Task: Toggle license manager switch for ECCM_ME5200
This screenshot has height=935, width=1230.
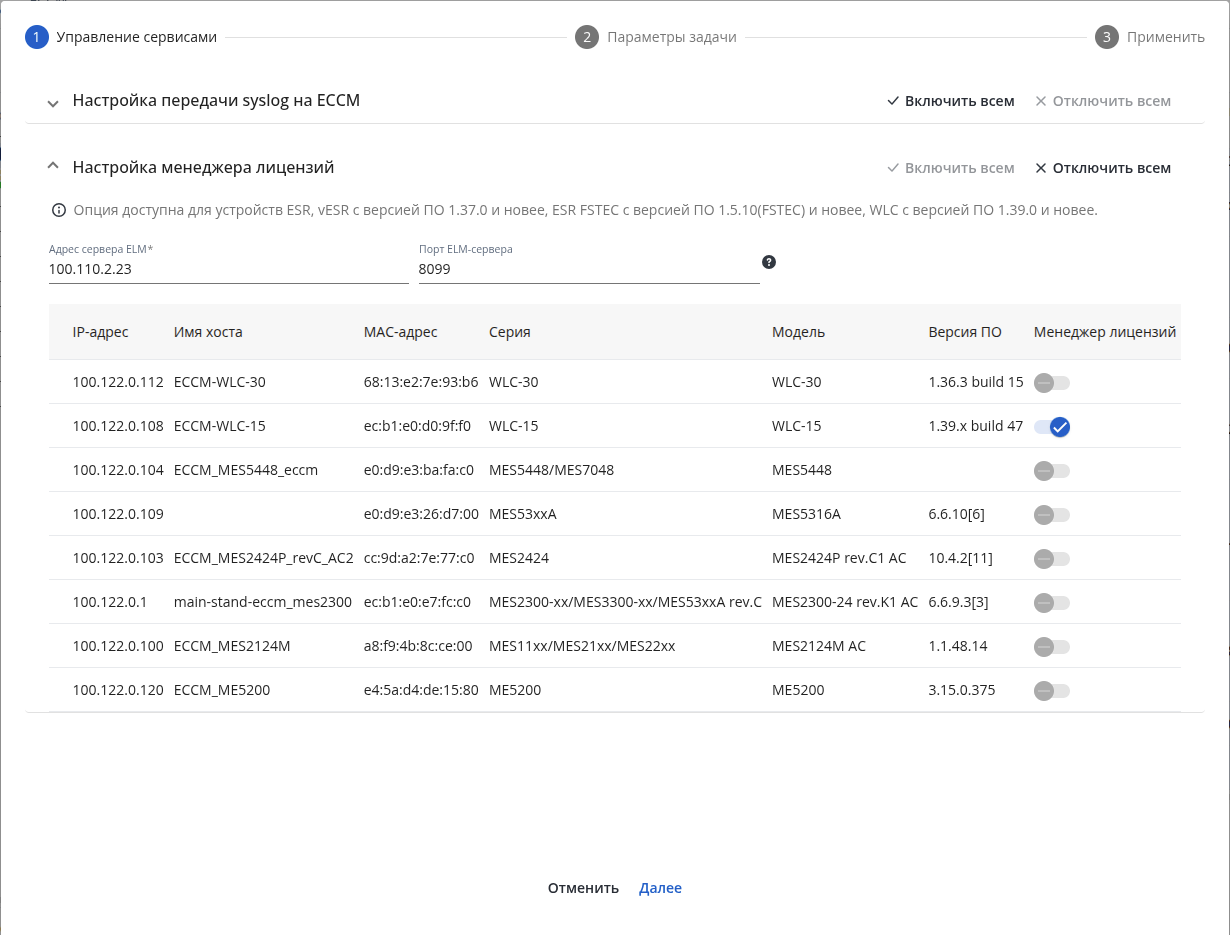Action: (1052, 691)
